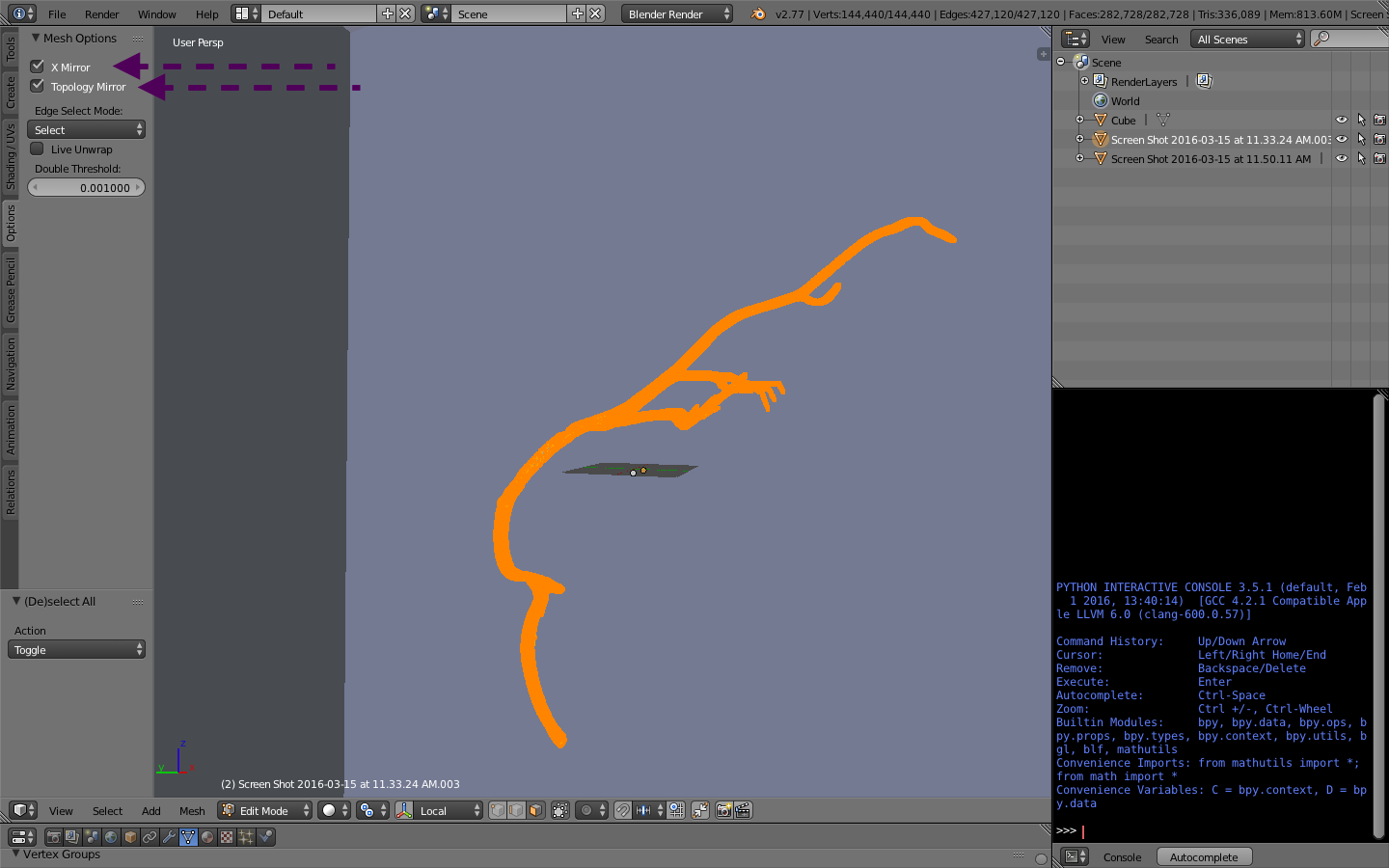
Task: Click the RenderLayers data icon in the outliner
Action: pos(1205,81)
